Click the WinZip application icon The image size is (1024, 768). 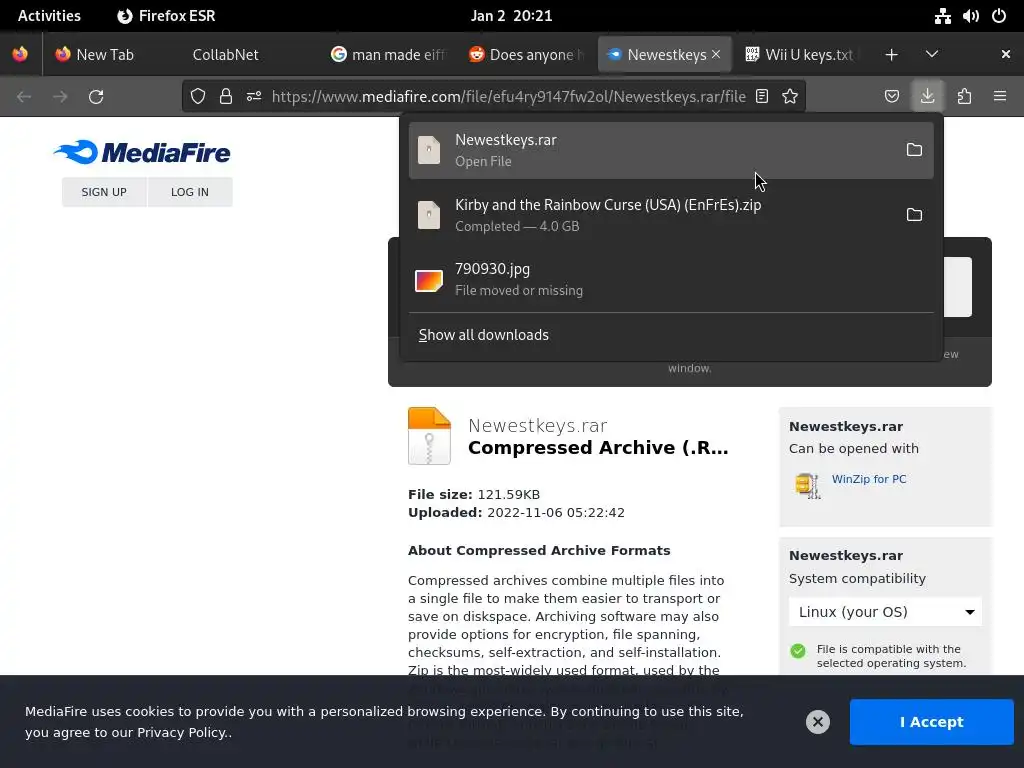(808, 485)
